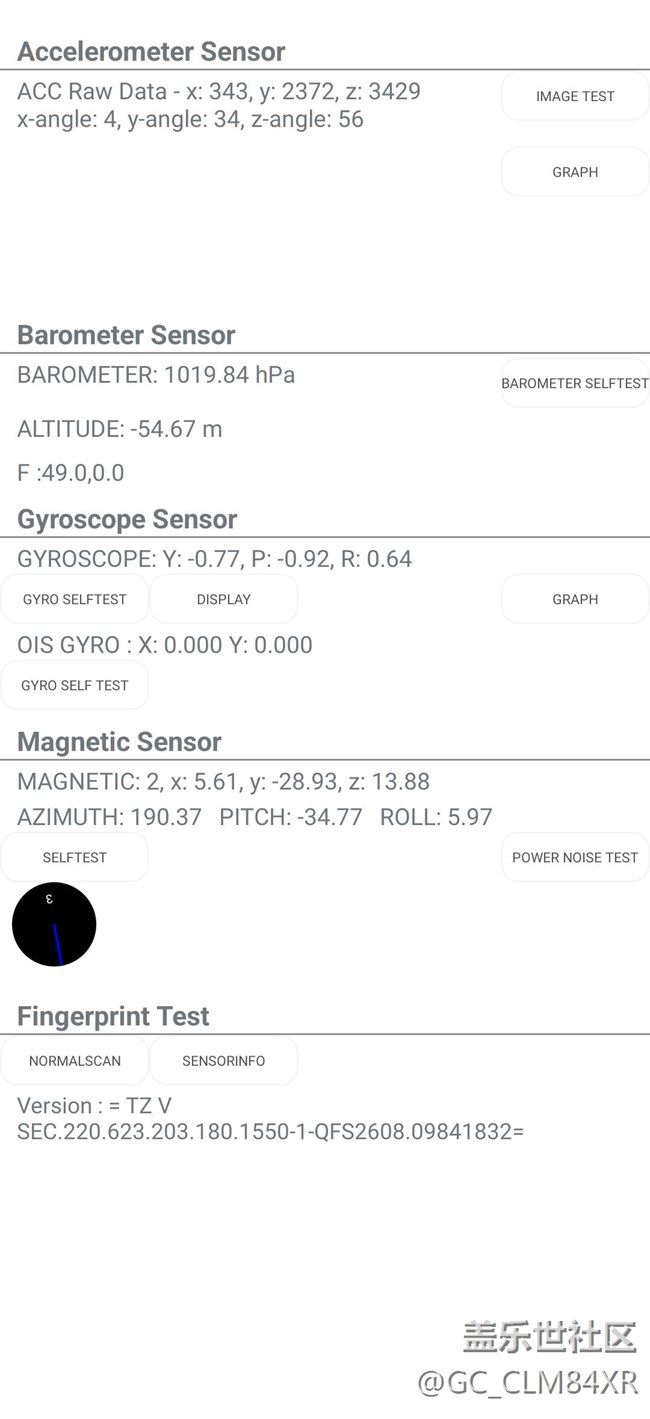650x1419 pixels.
Task: Run the BAROMETER SELFTEST
Action: 575,383
